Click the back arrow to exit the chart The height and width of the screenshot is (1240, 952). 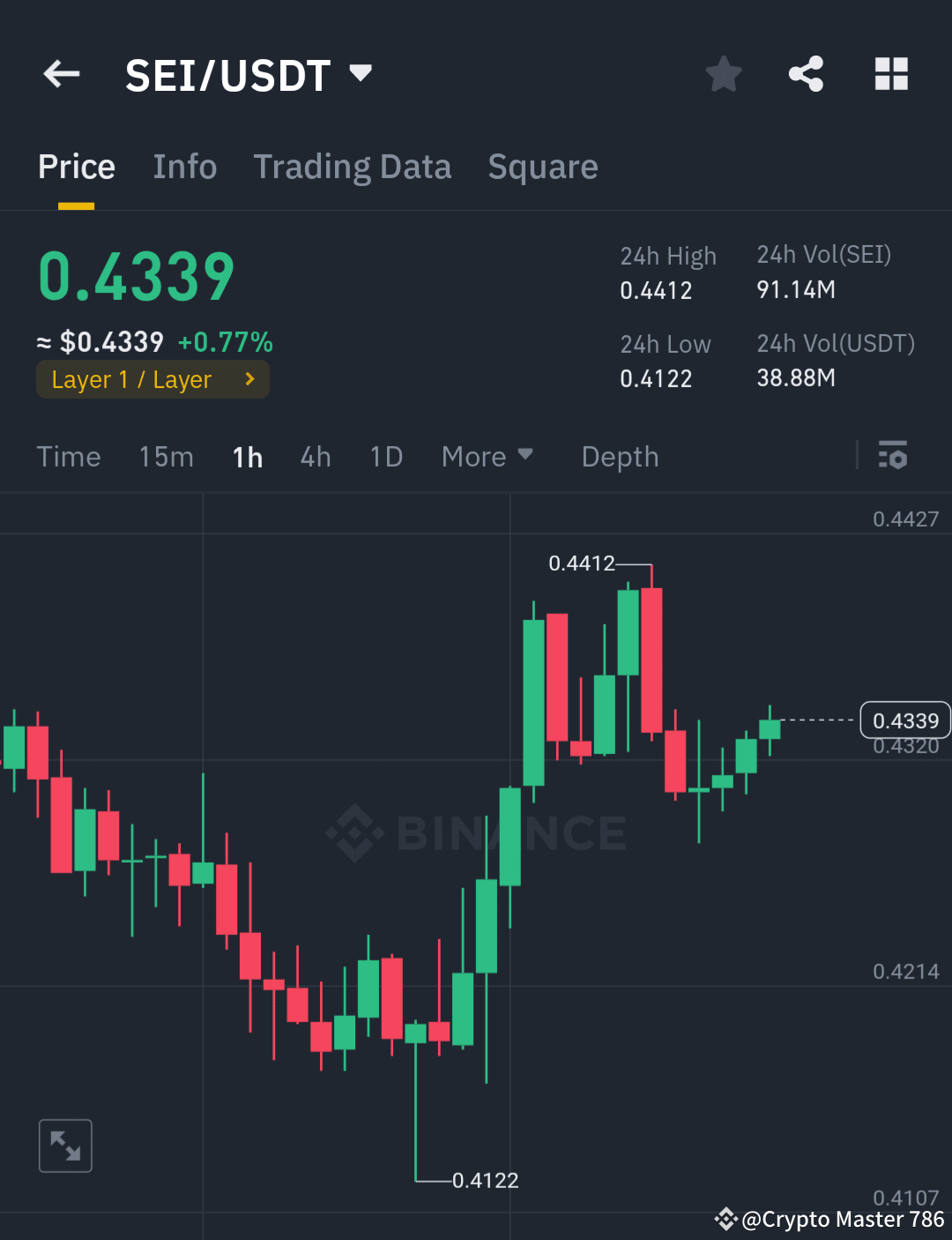pos(60,74)
